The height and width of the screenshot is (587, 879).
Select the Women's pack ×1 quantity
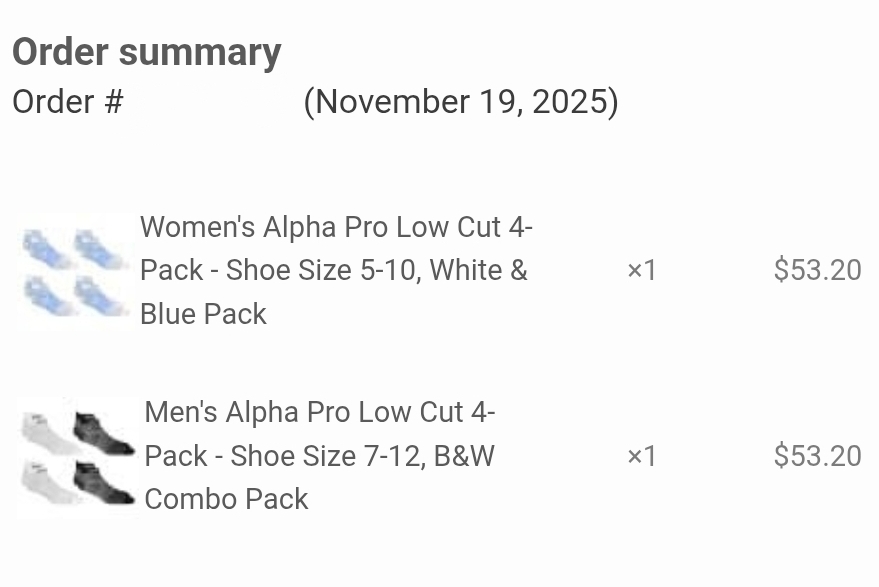click(641, 270)
